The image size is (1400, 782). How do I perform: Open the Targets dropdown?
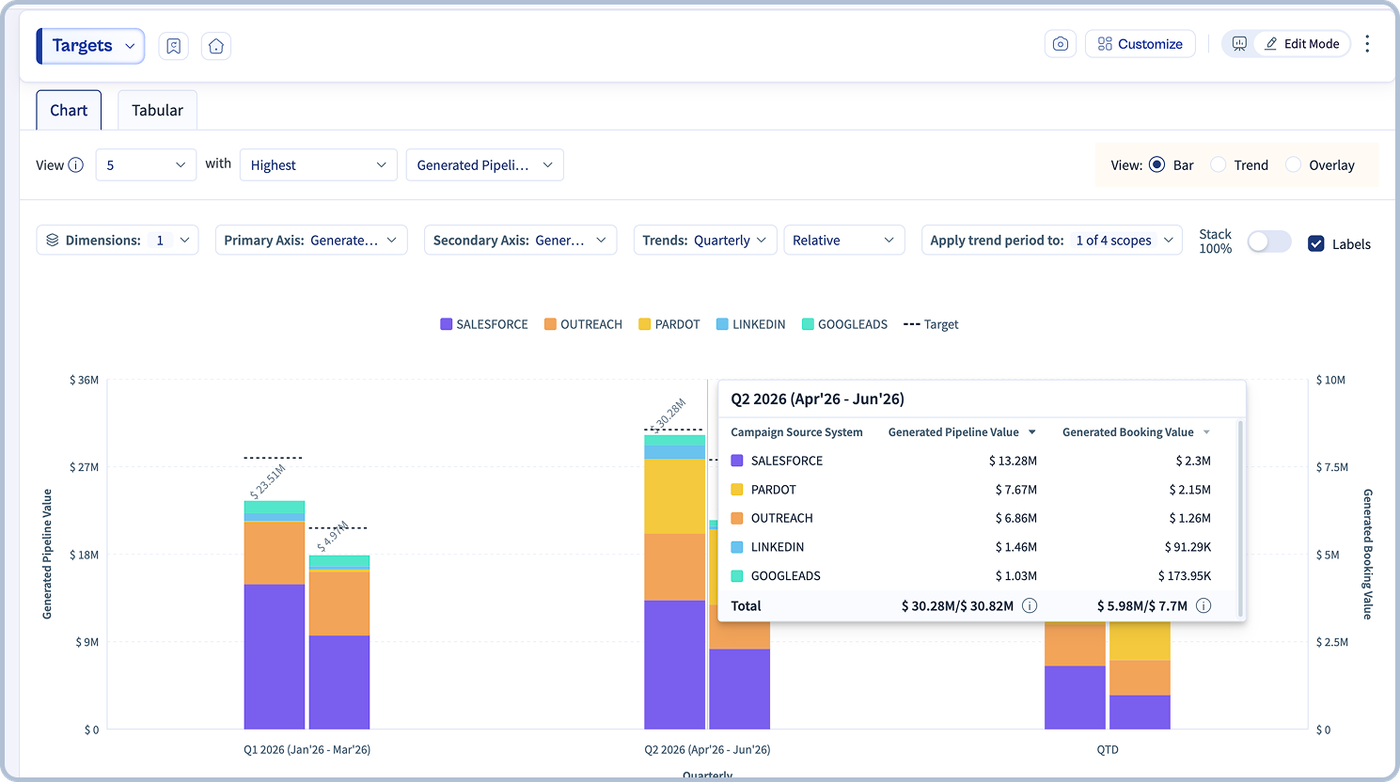91,46
